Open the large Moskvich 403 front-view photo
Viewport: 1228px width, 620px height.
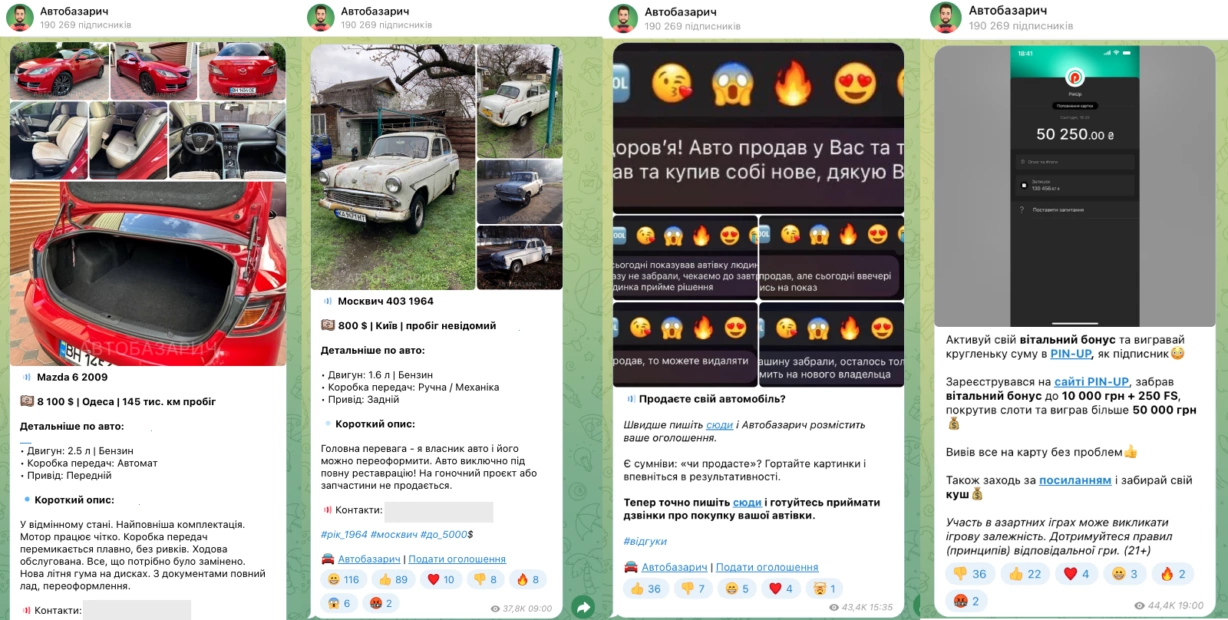393,167
